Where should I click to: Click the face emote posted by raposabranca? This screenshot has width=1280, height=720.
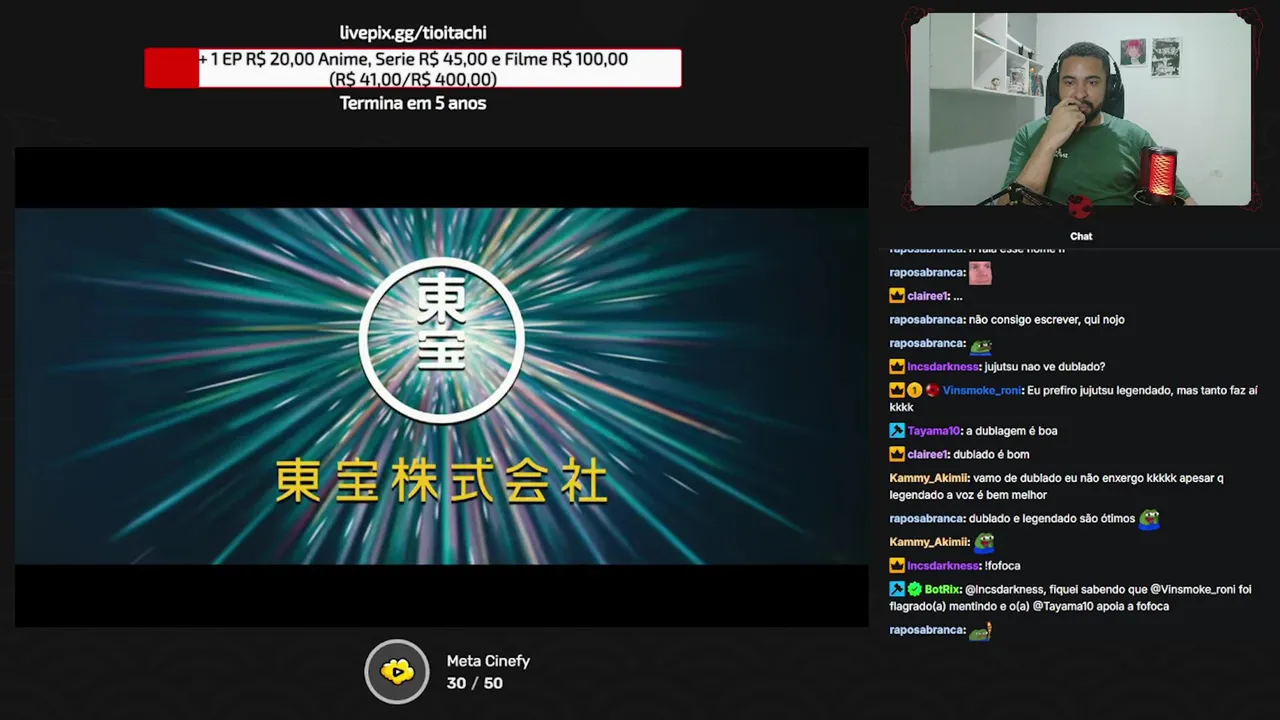[x=980, y=272]
